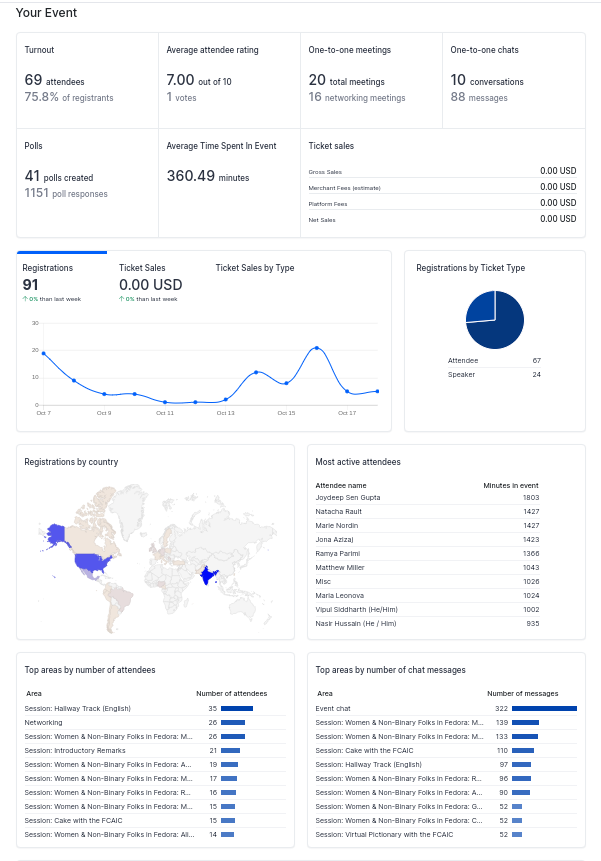This screenshot has width=601, height=861.
Task: Click the Polls statistics card
Action: (88, 183)
